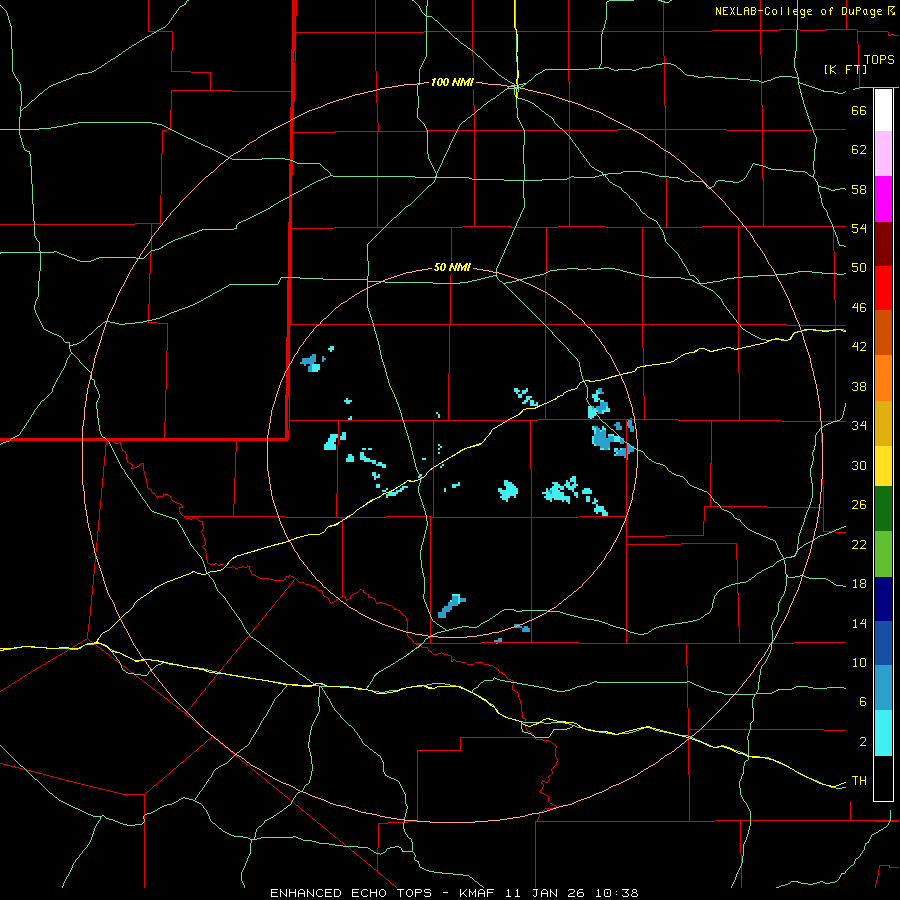Viewport: 900px width, 900px height.
Task: Click the light pink legend swatch
Action: click(x=883, y=154)
